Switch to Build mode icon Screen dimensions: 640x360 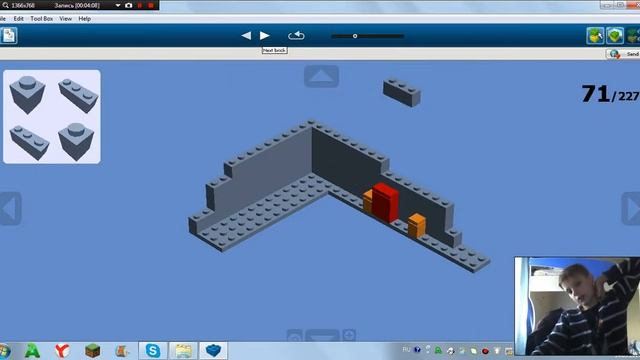point(595,36)
